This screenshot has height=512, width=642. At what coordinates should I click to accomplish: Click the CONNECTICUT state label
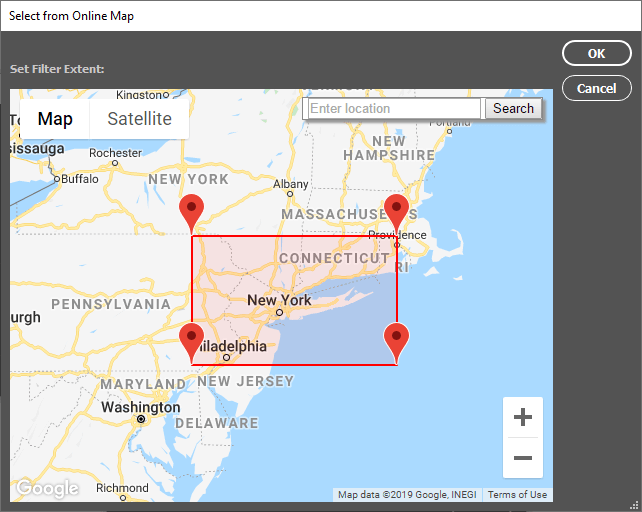point(334,258)
